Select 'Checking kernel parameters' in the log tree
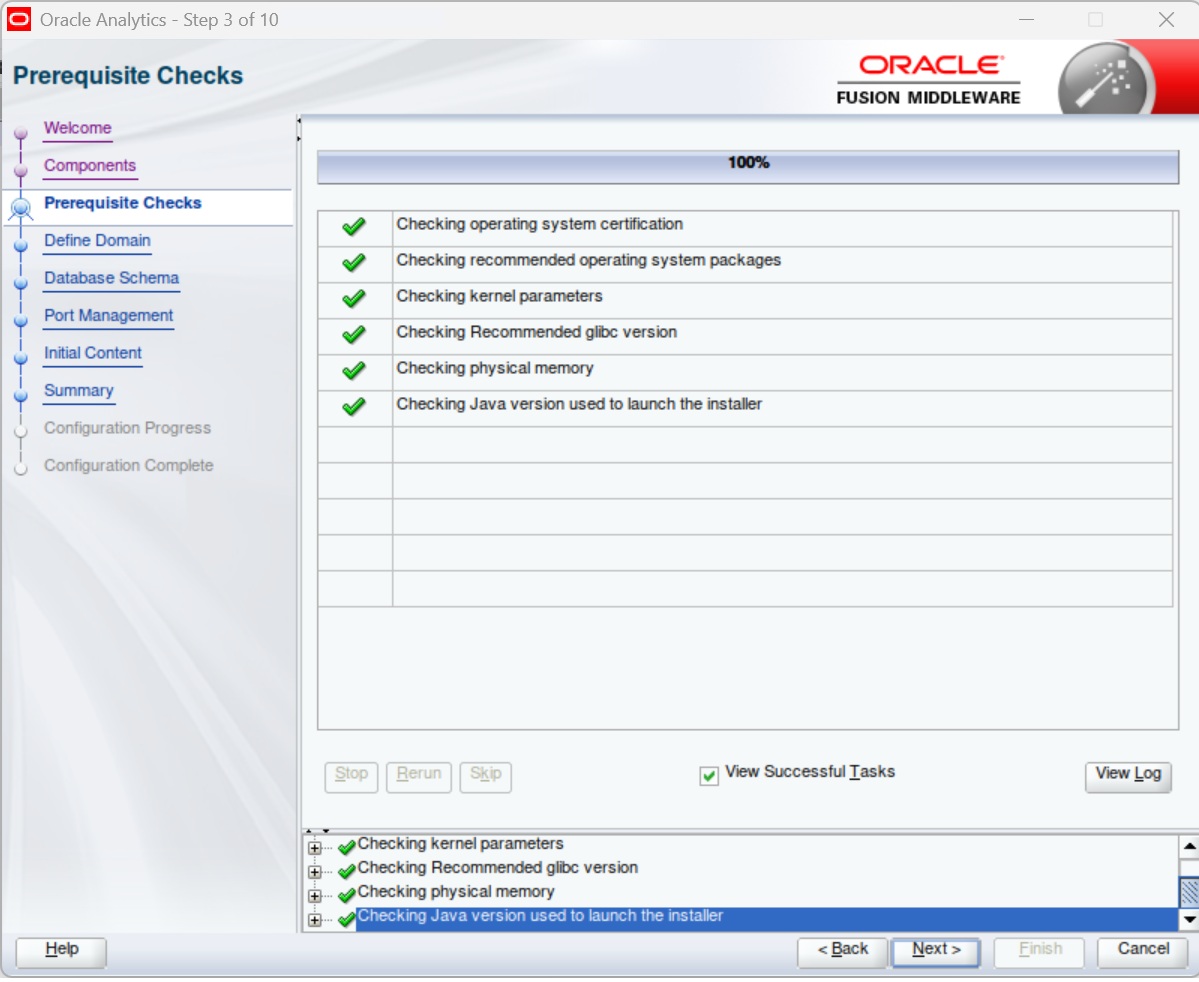Viewport: 1199px width, 982px height. click(x=460, y=844)
